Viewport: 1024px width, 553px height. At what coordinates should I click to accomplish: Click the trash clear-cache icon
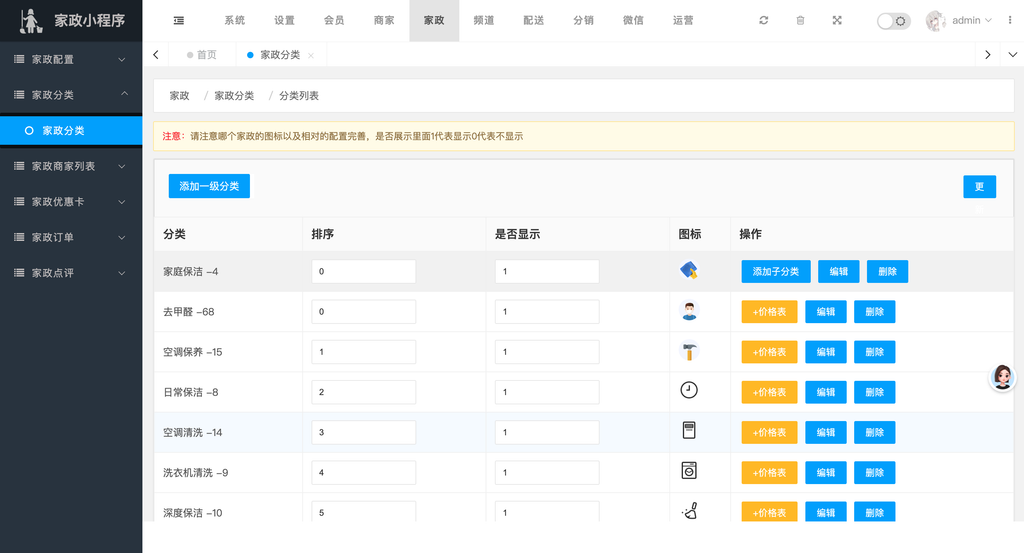800,20
